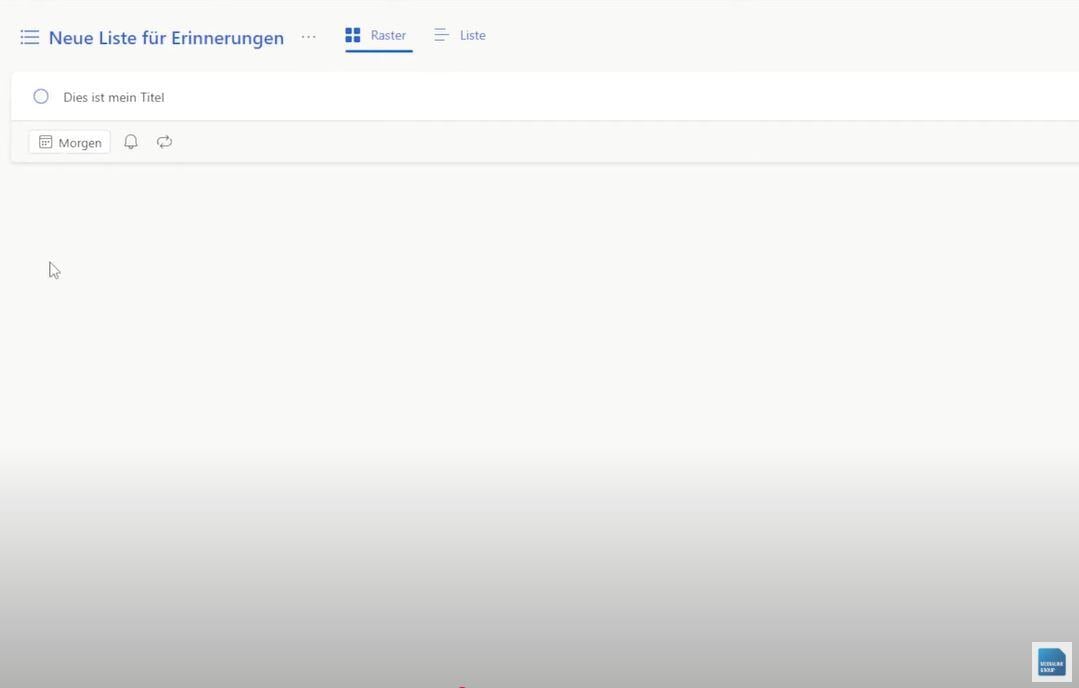Switch to the Raster view tab
1079x688 pixels.
click(x=376, y=35)
